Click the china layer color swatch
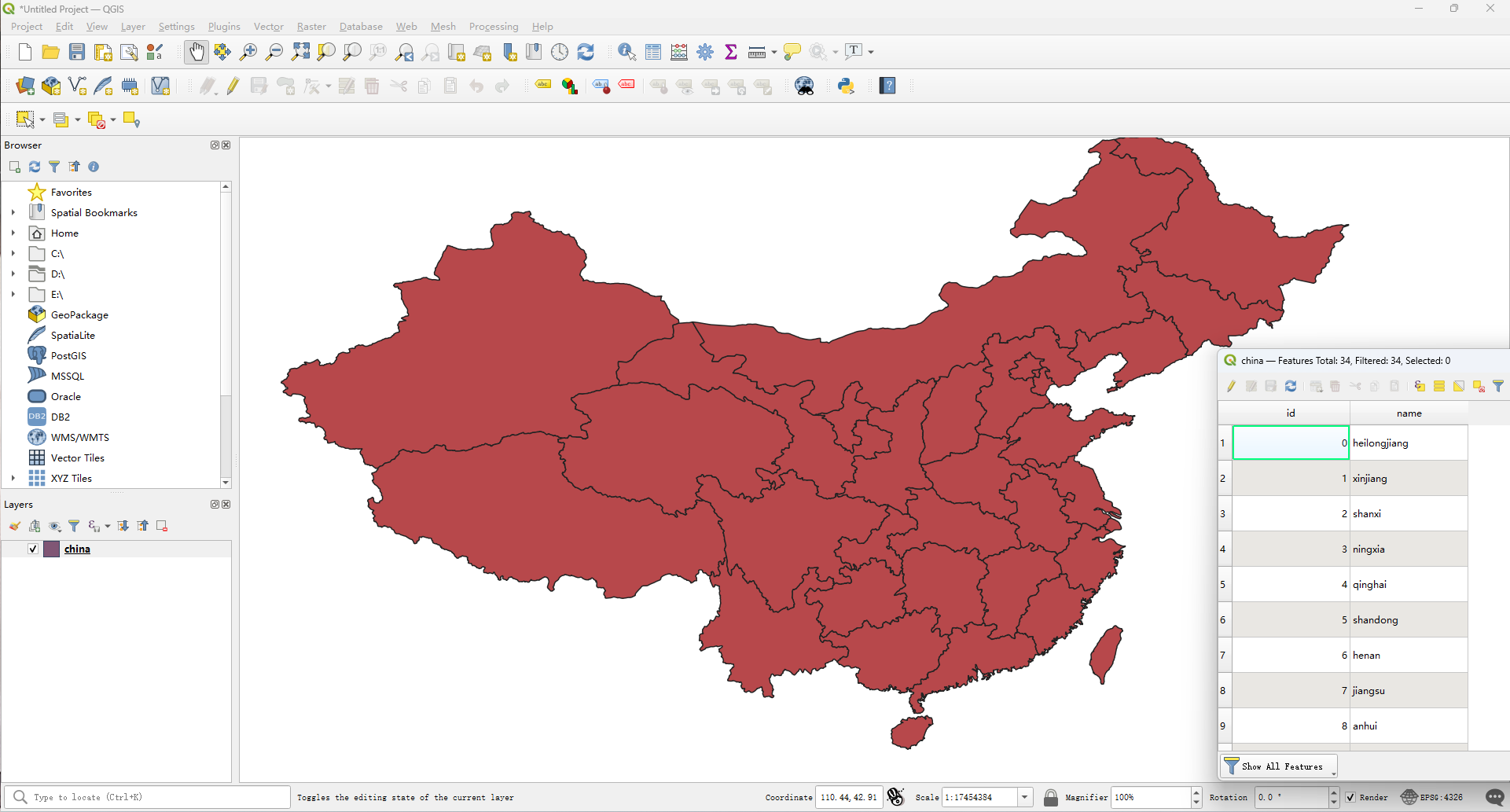Screen dimensions: 1510x812 (52, 549)
